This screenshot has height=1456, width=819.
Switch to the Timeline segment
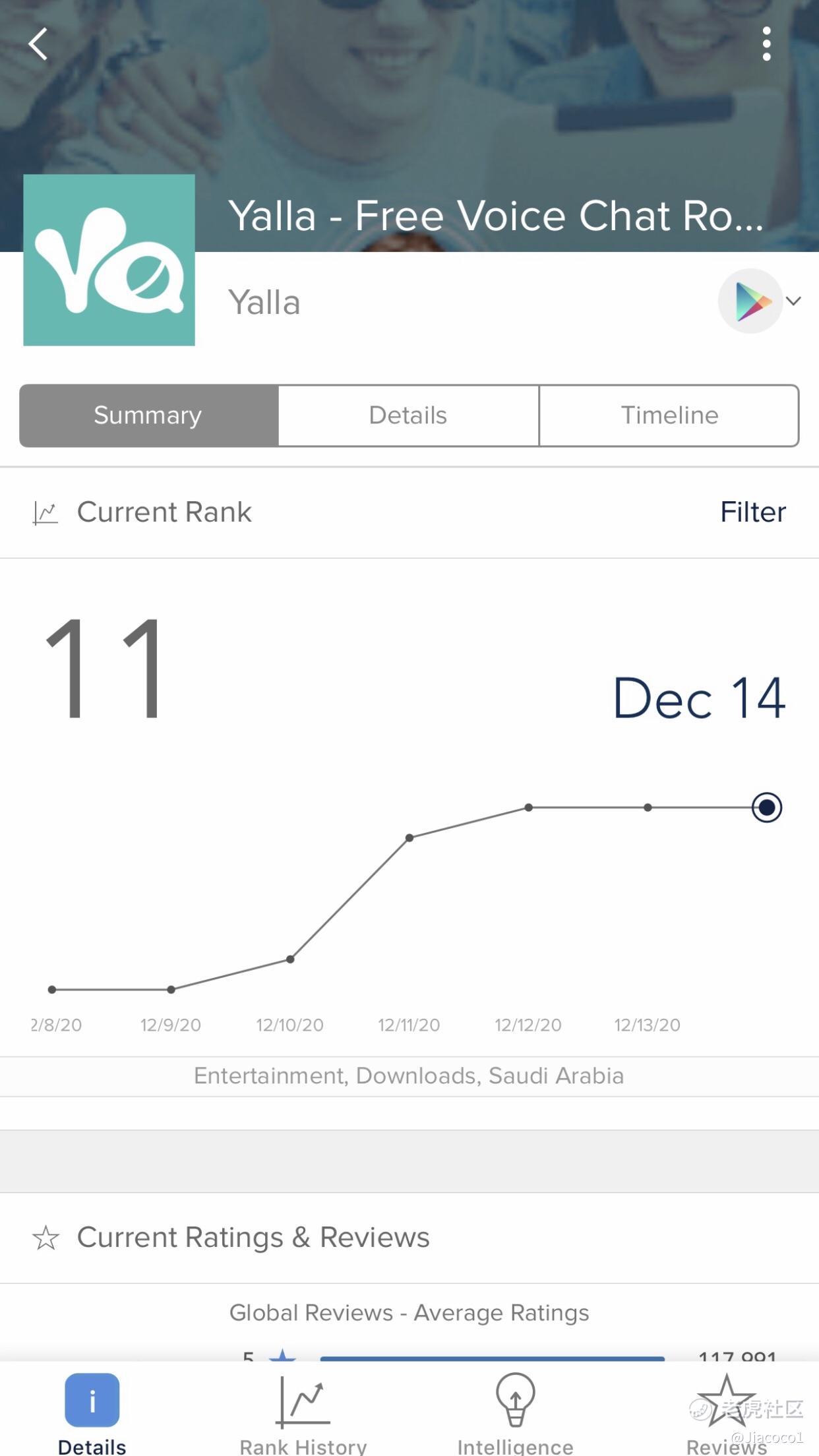(x=669, y=415)
